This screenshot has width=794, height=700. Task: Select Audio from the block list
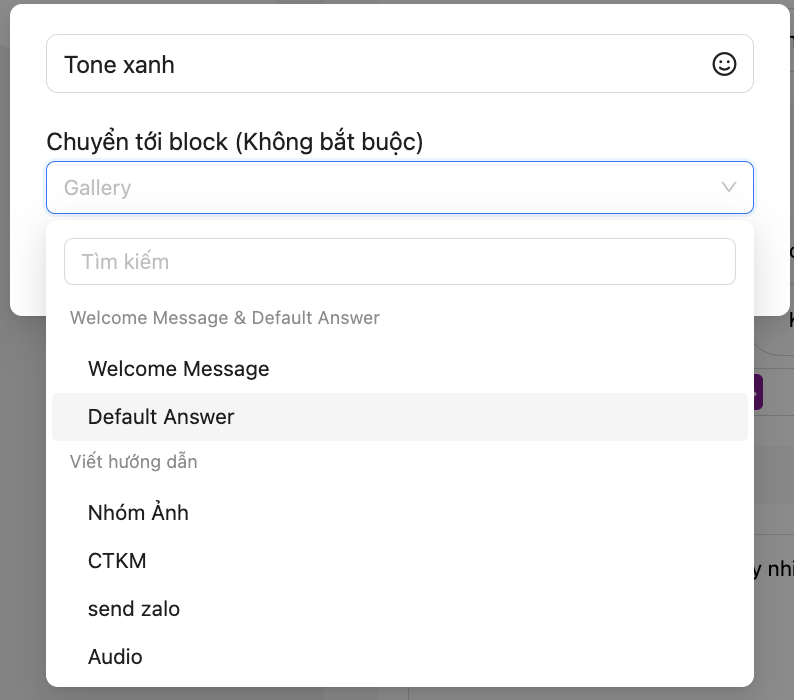point(115,657)
